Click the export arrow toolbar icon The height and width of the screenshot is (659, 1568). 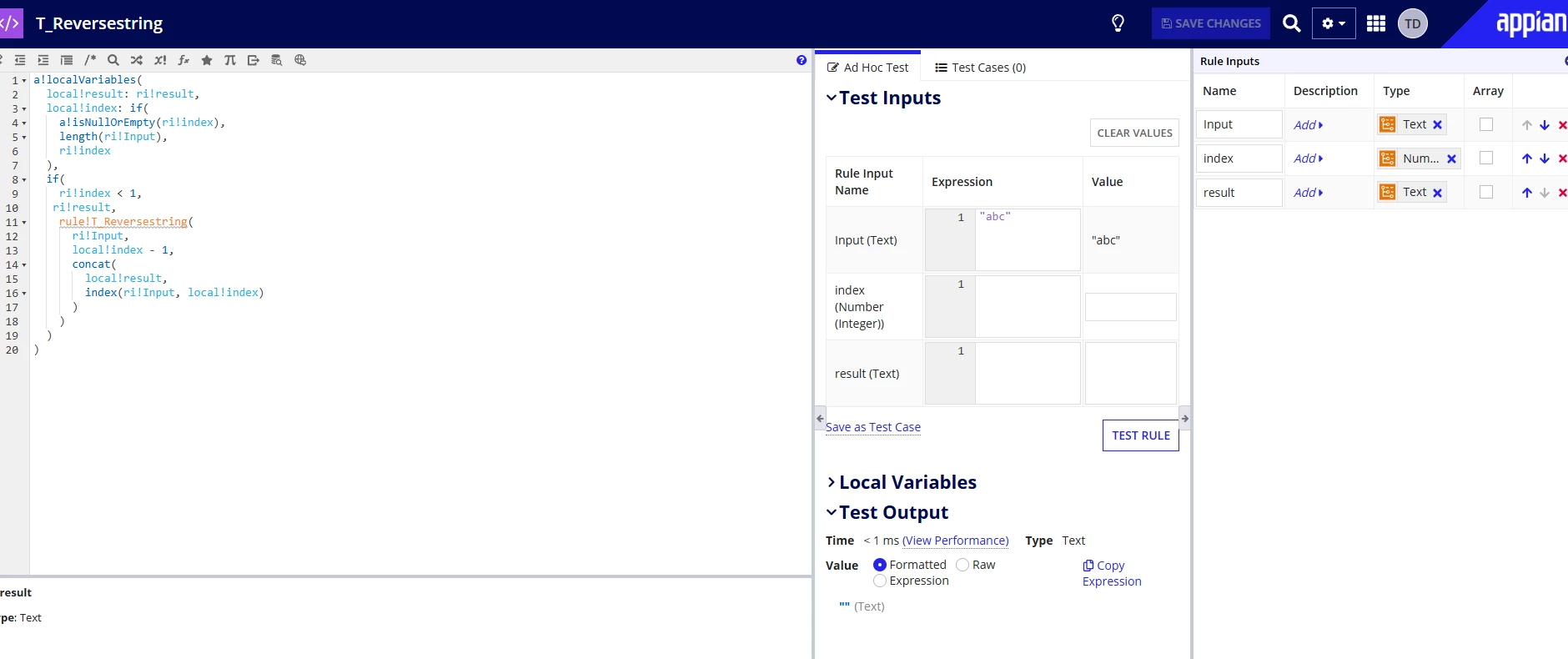coord(254,60)
